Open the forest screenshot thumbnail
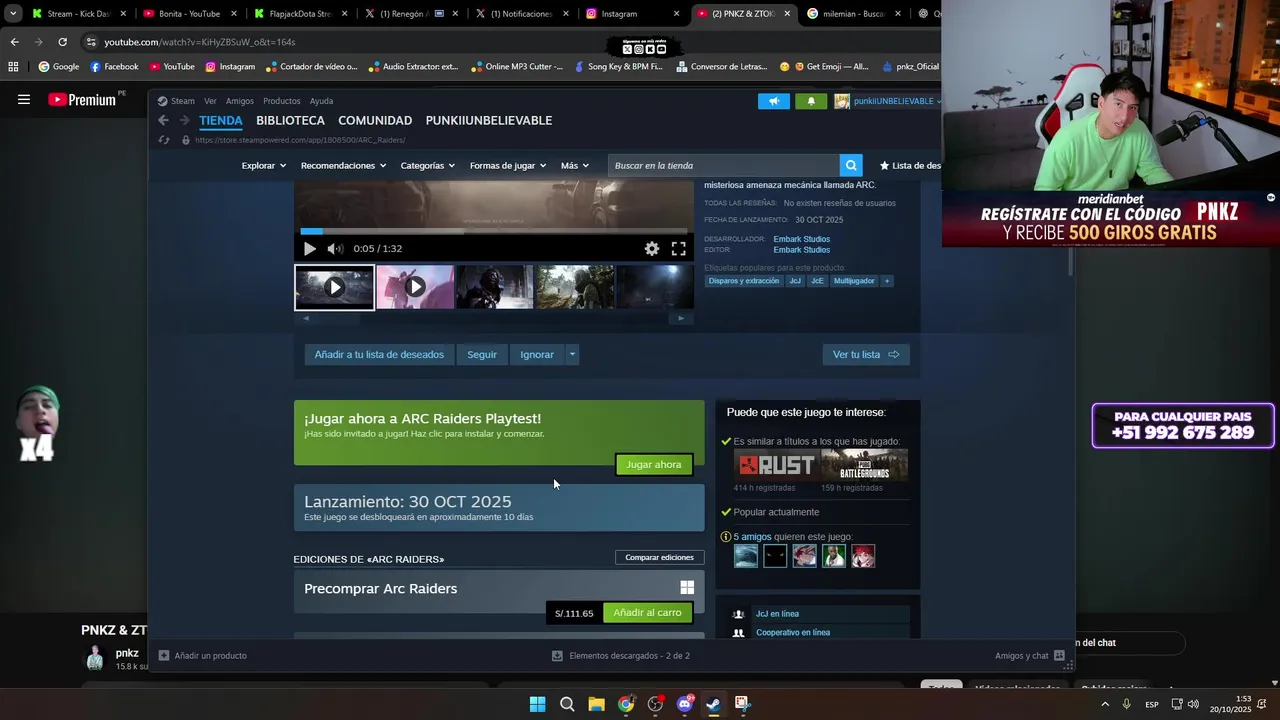 576,287
